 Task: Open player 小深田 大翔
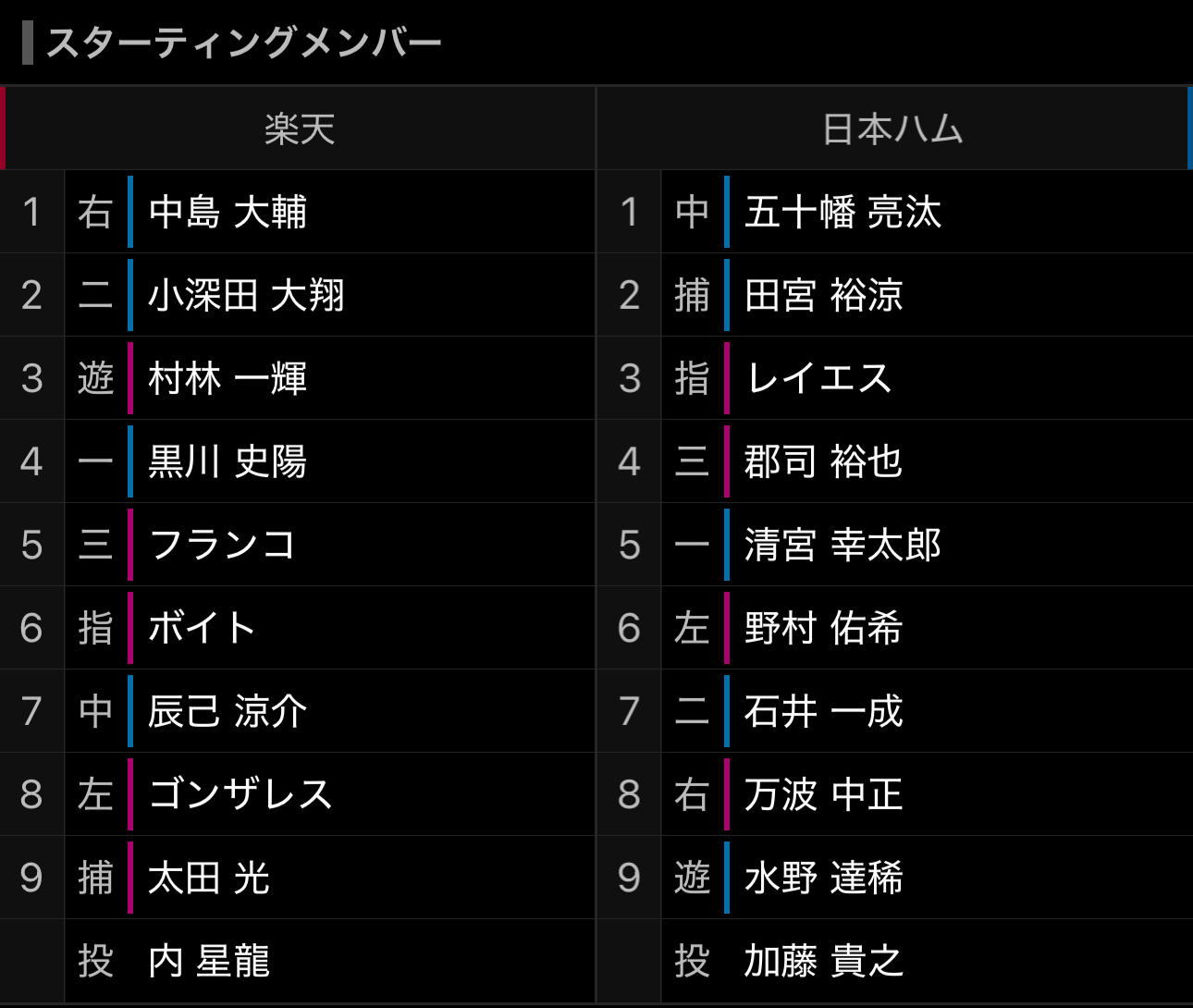(246, 295)
